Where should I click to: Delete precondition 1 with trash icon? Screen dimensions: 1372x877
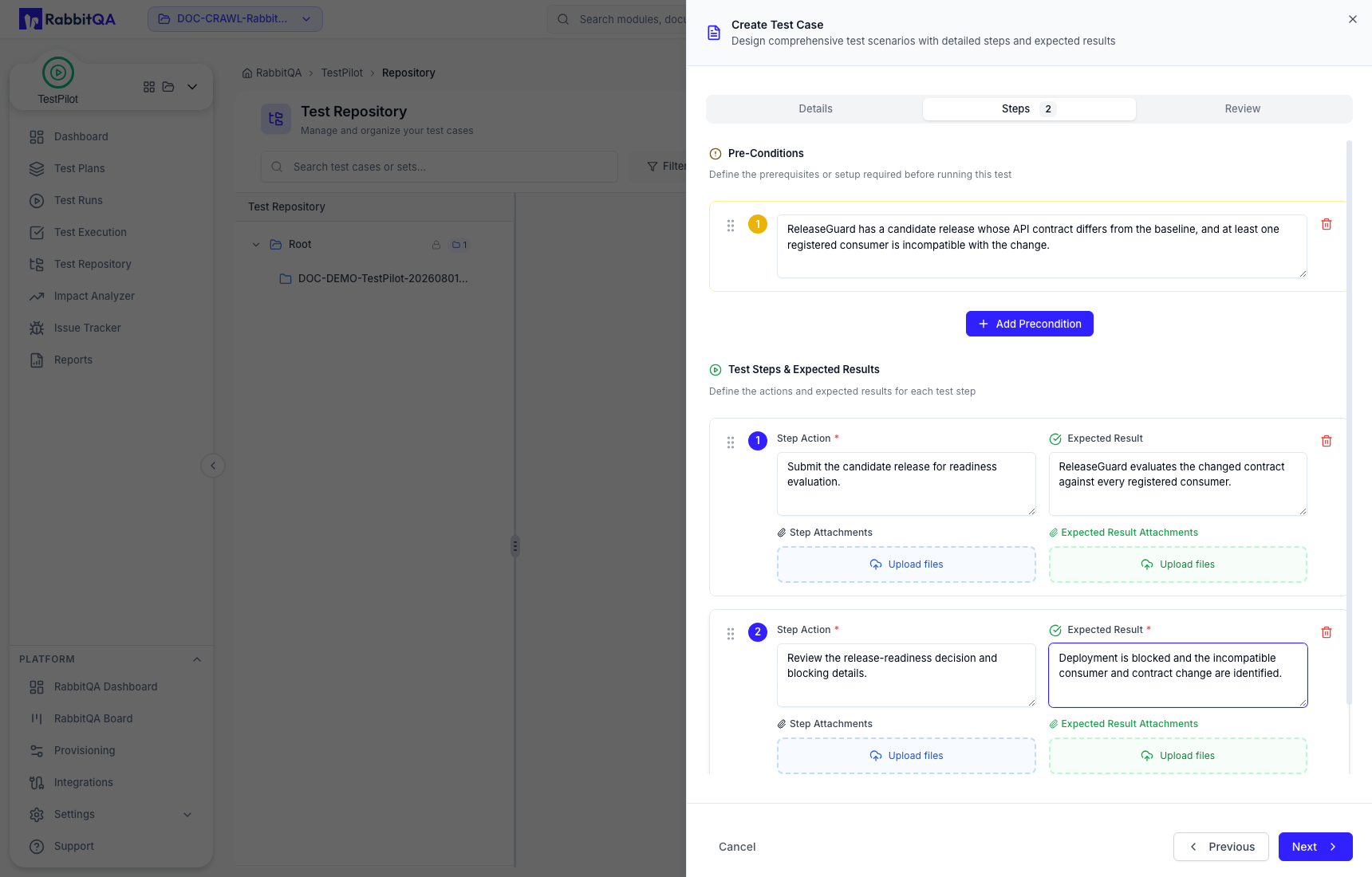(x=1327, y=225)
